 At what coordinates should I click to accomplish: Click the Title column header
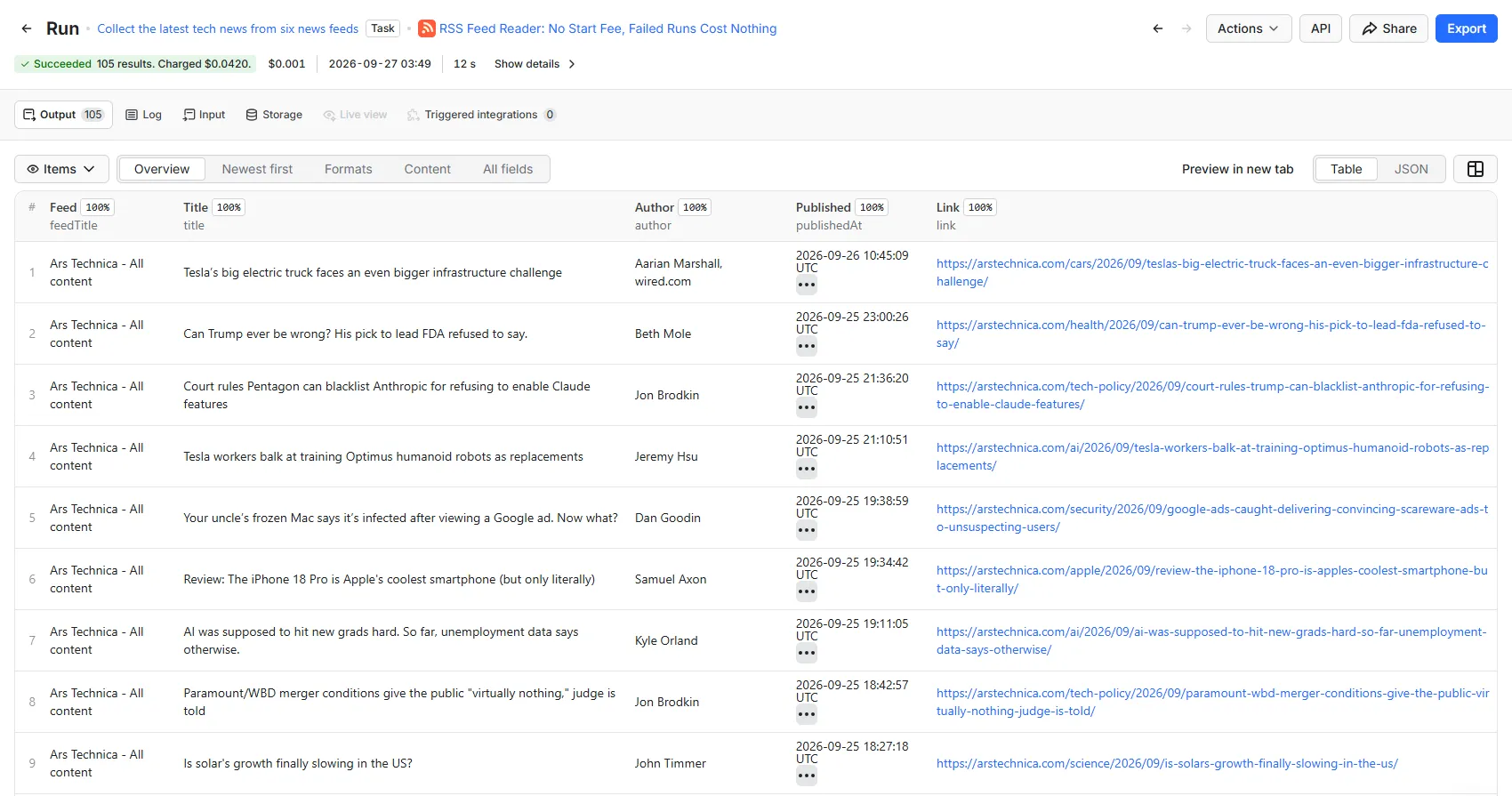point(196,207)
